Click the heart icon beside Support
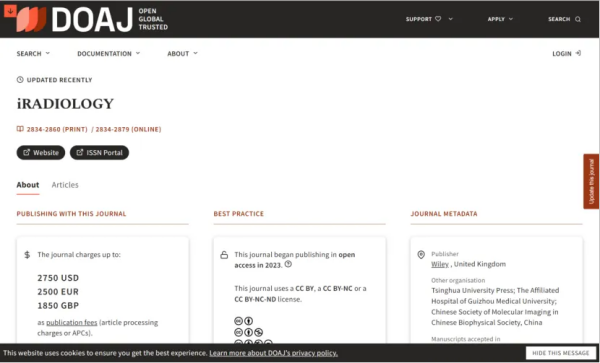 pyautogui.click(x=438, y=19)
